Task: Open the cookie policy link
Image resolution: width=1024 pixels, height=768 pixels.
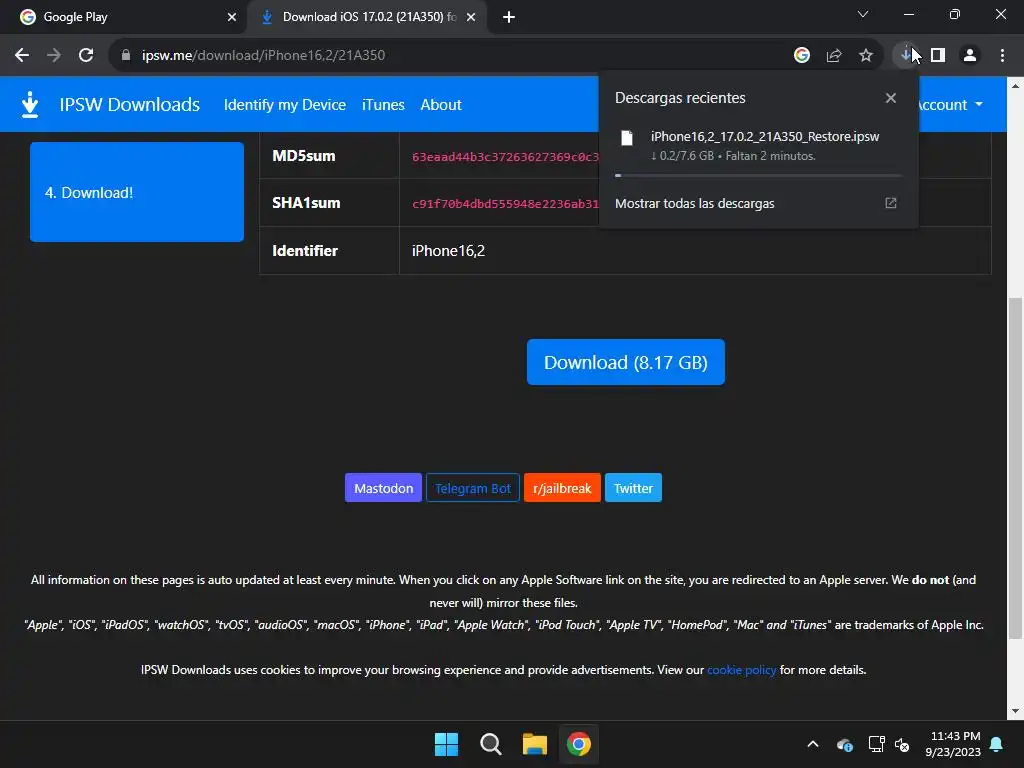Action: click(742, 670)
